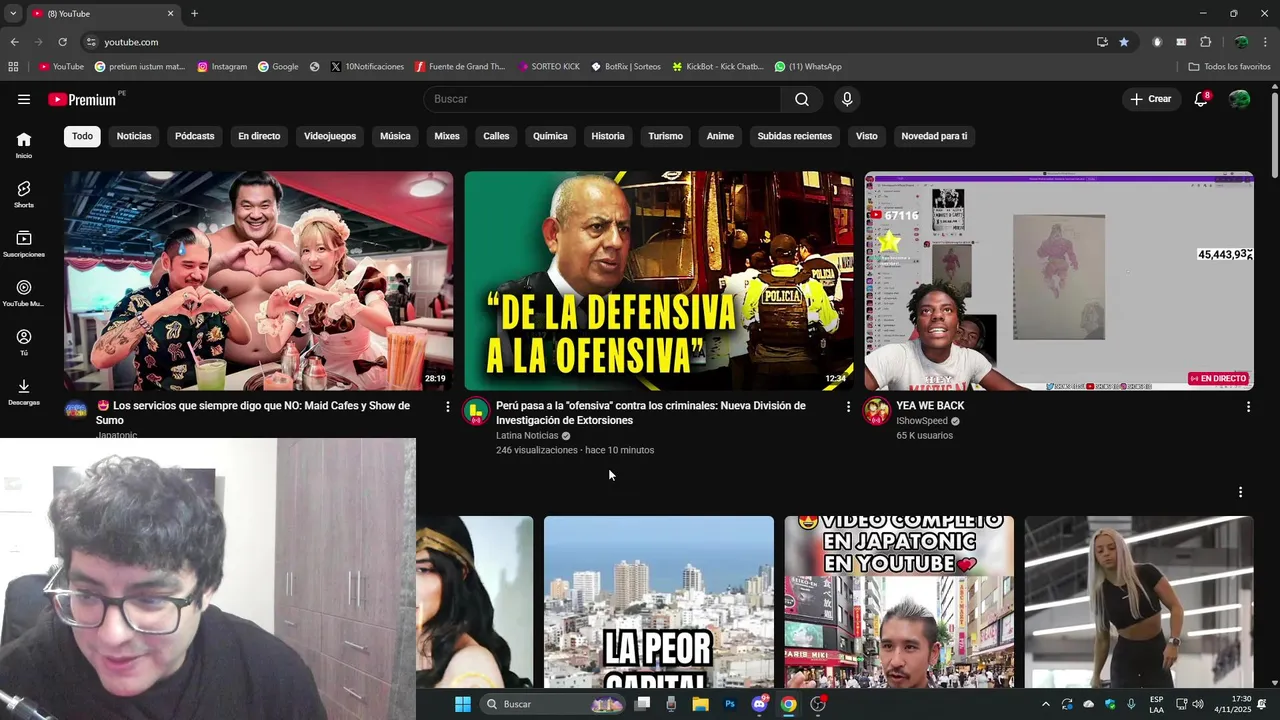The image size is (1280, 720).
Task: Open Chrome extensions puzzle icon
Action: (1205, 42)
